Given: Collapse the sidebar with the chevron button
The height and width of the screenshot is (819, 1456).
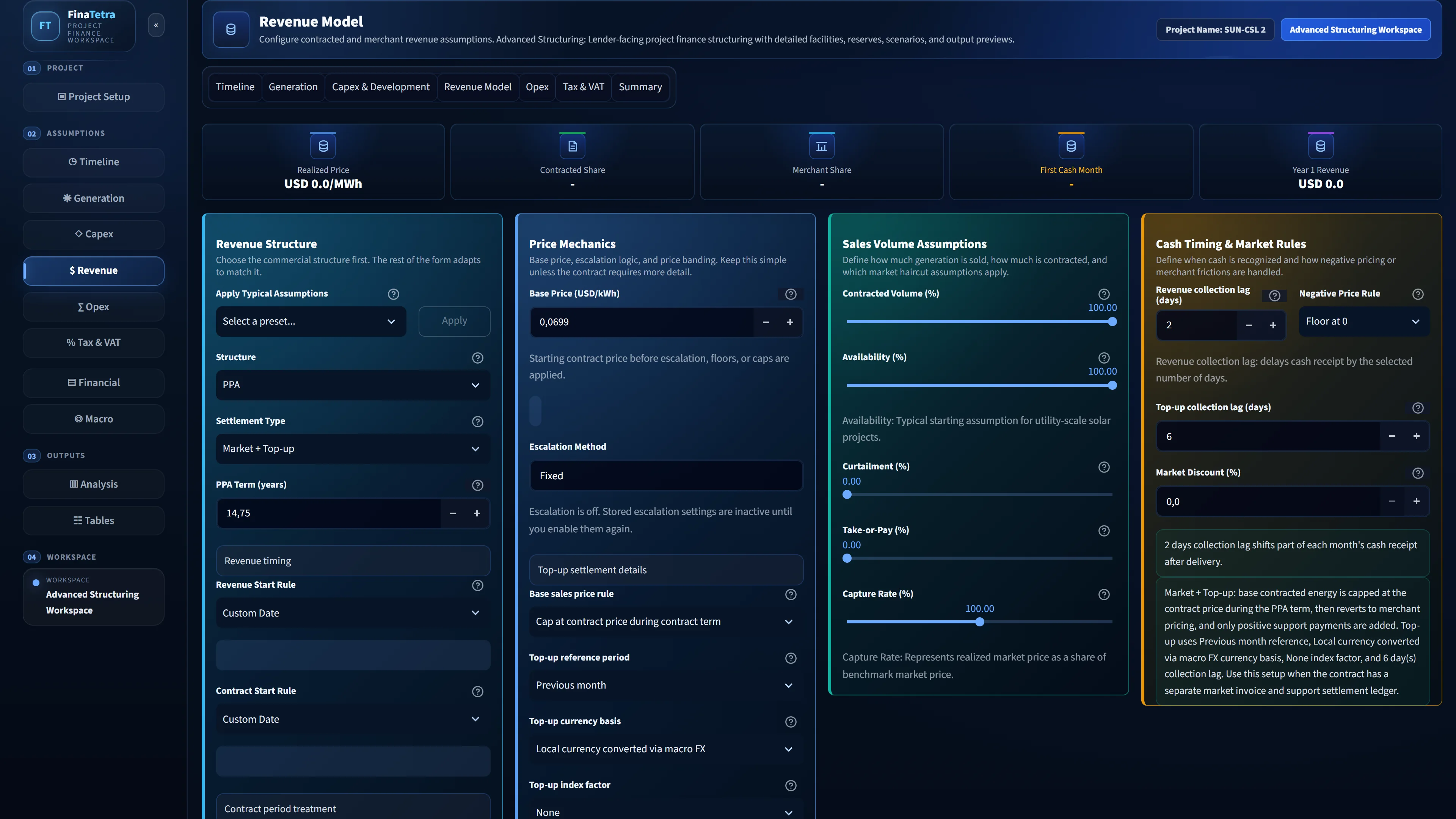Looking at the screenshot, I should point(156,25).
